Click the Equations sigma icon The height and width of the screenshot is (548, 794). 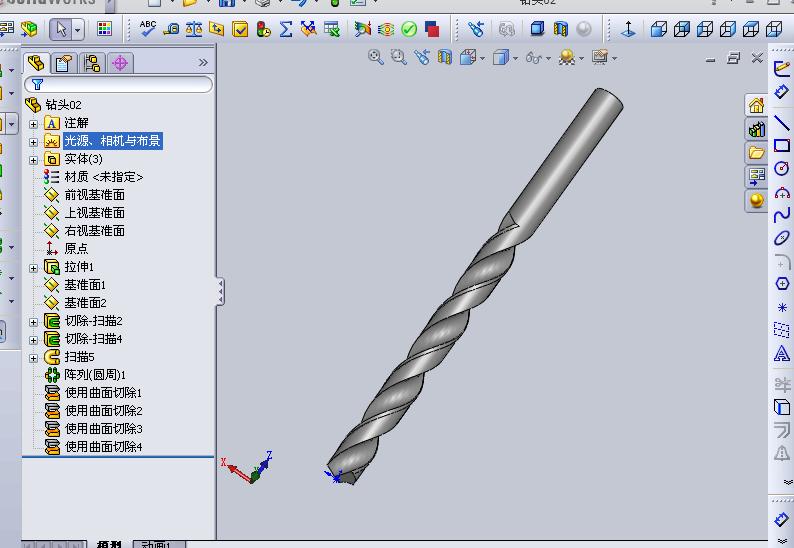(286, 29)
